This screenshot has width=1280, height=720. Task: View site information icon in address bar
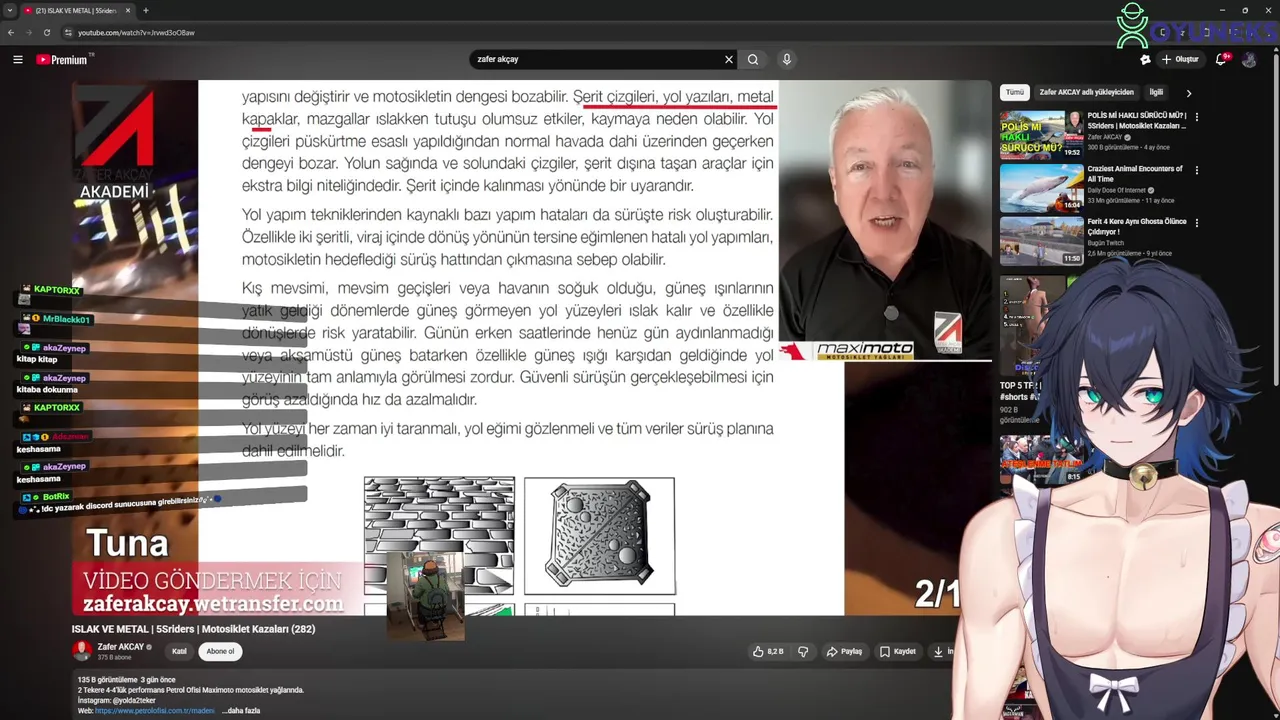pos(68,32)
